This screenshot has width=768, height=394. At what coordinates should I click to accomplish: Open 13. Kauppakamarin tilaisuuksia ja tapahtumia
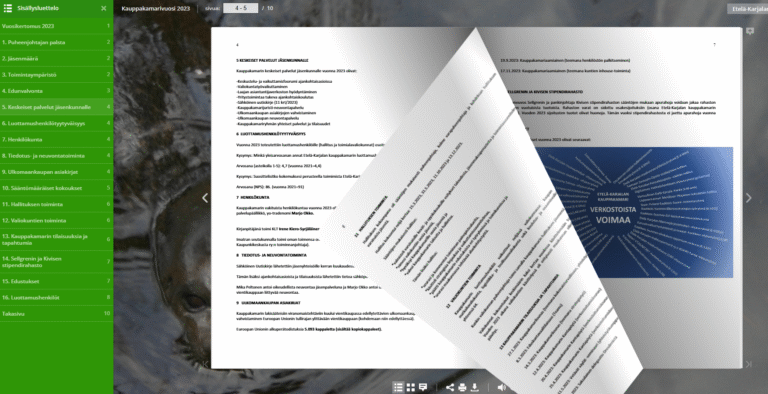(x=57, y=239)
